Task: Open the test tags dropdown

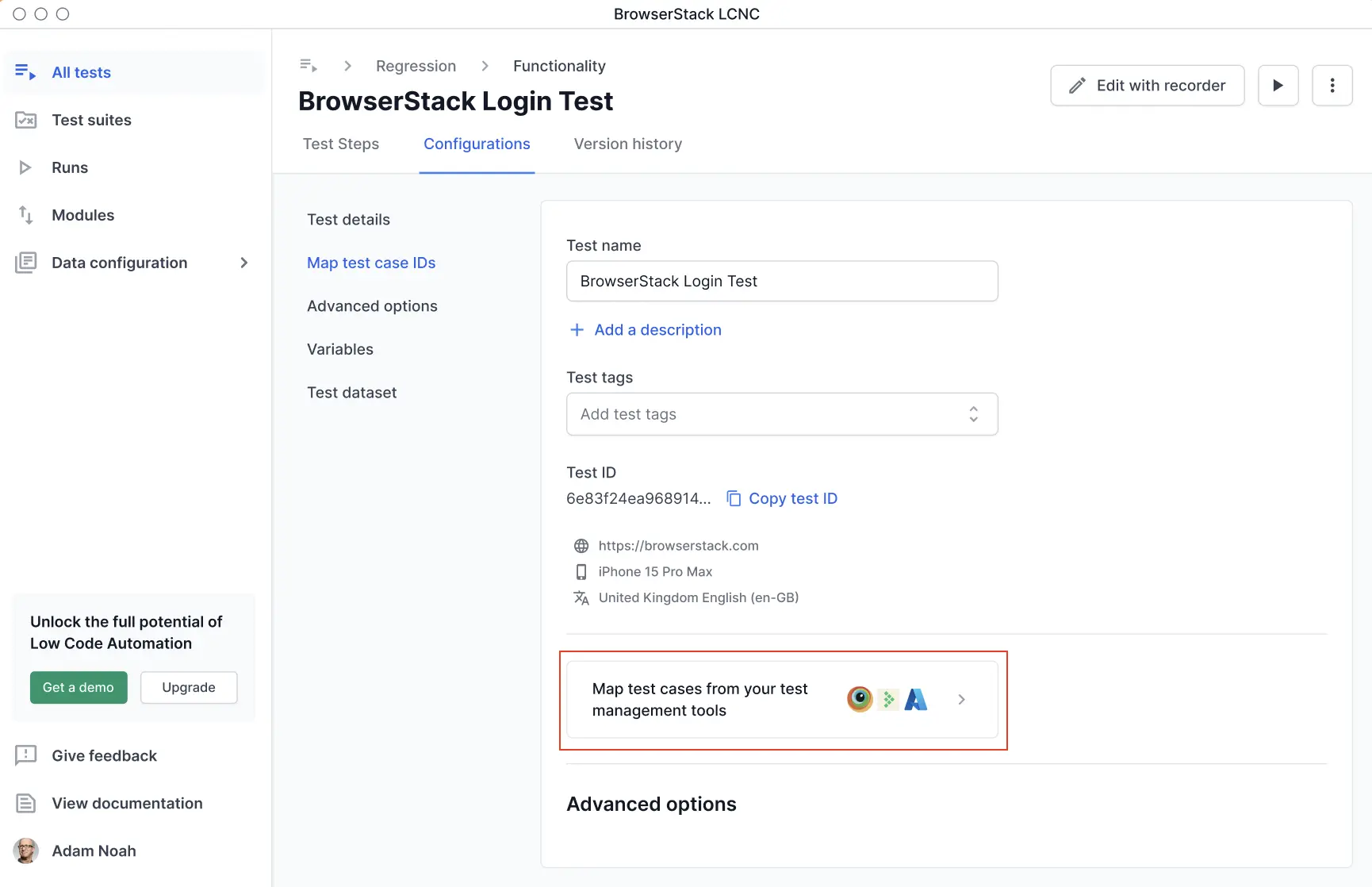Action: (974, 413)
